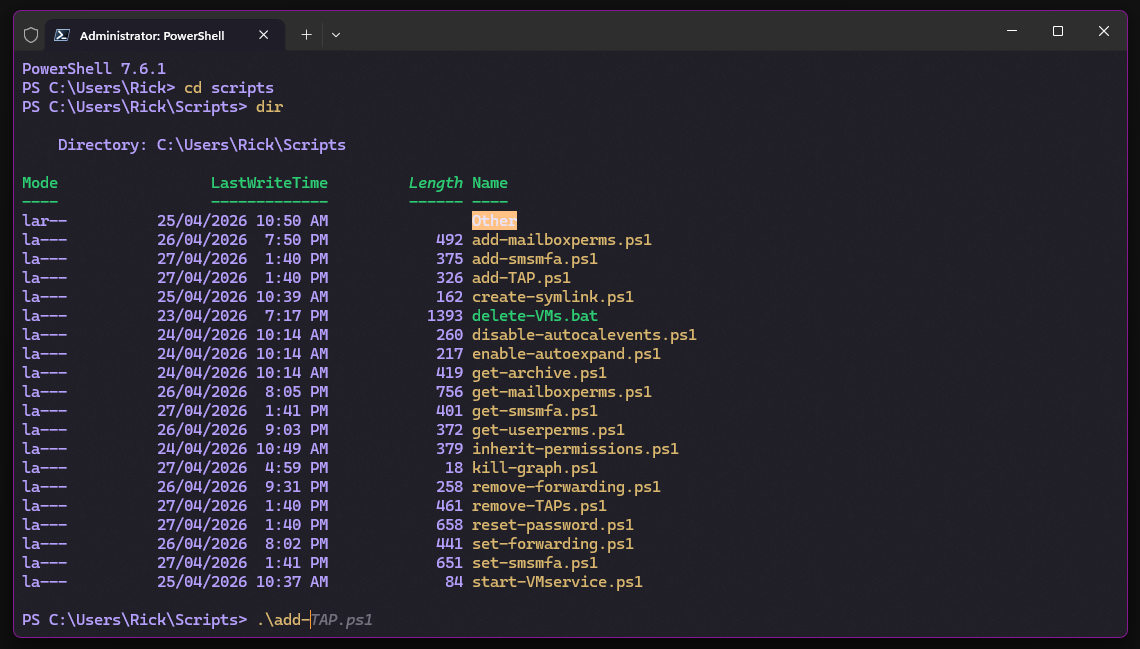Minimize the terminal window

(x=1012, y=32)
